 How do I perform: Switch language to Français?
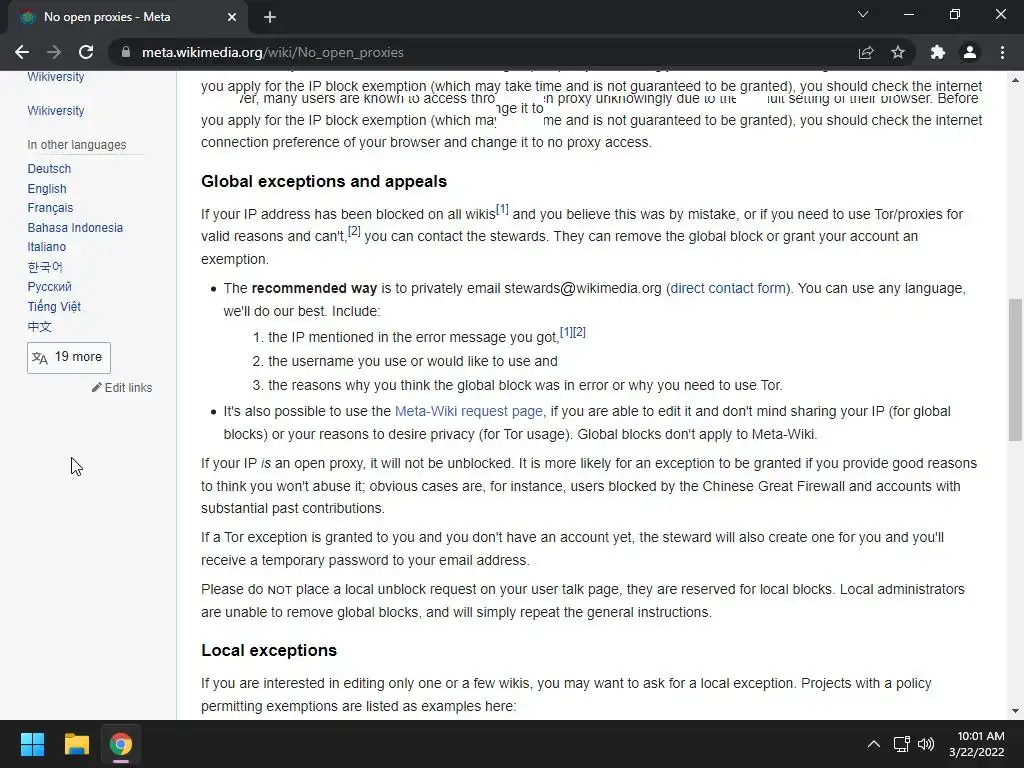(x=50, y=208)
